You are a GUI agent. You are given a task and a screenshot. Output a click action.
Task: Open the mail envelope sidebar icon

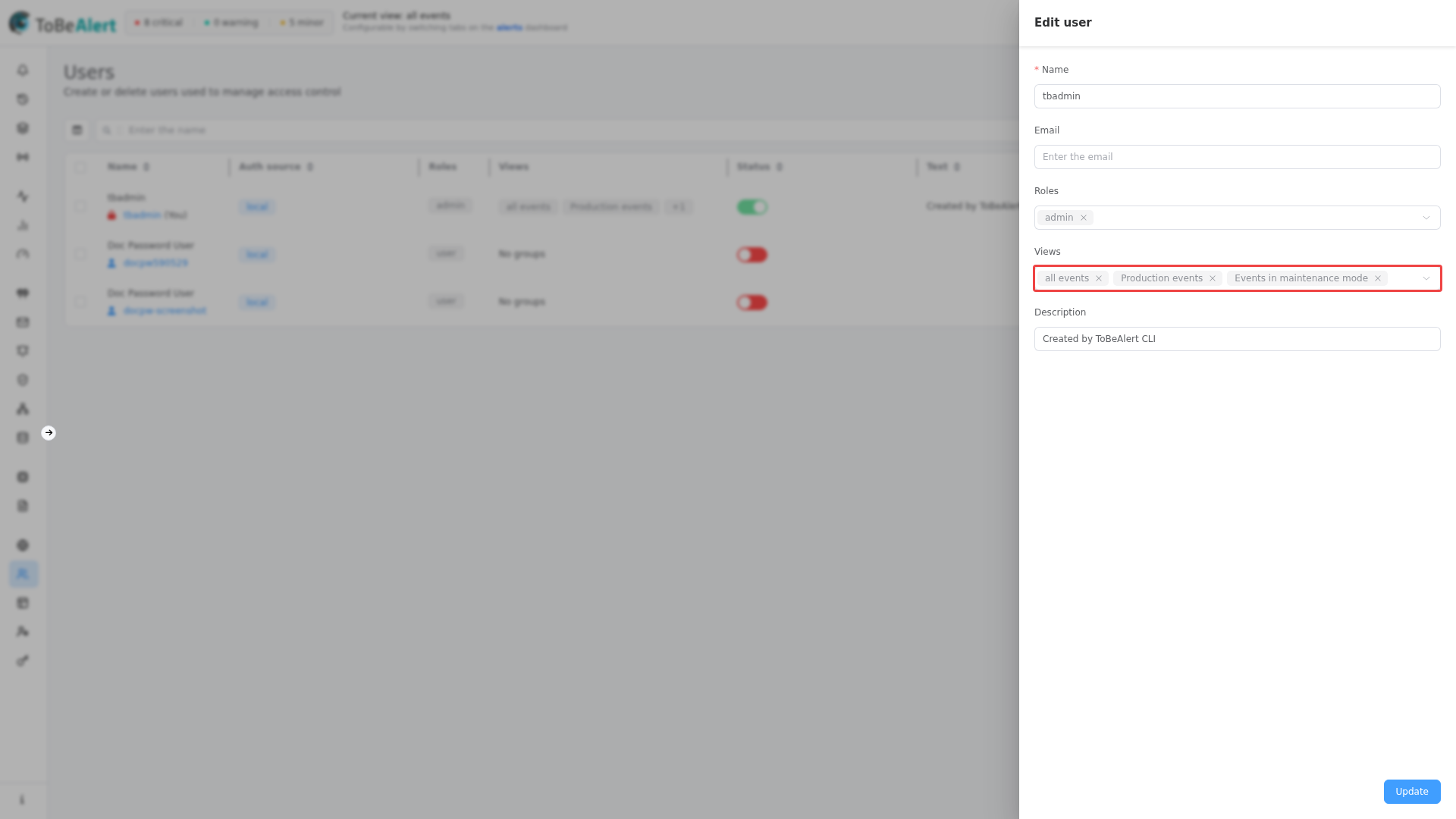click(x=23, y=322)
